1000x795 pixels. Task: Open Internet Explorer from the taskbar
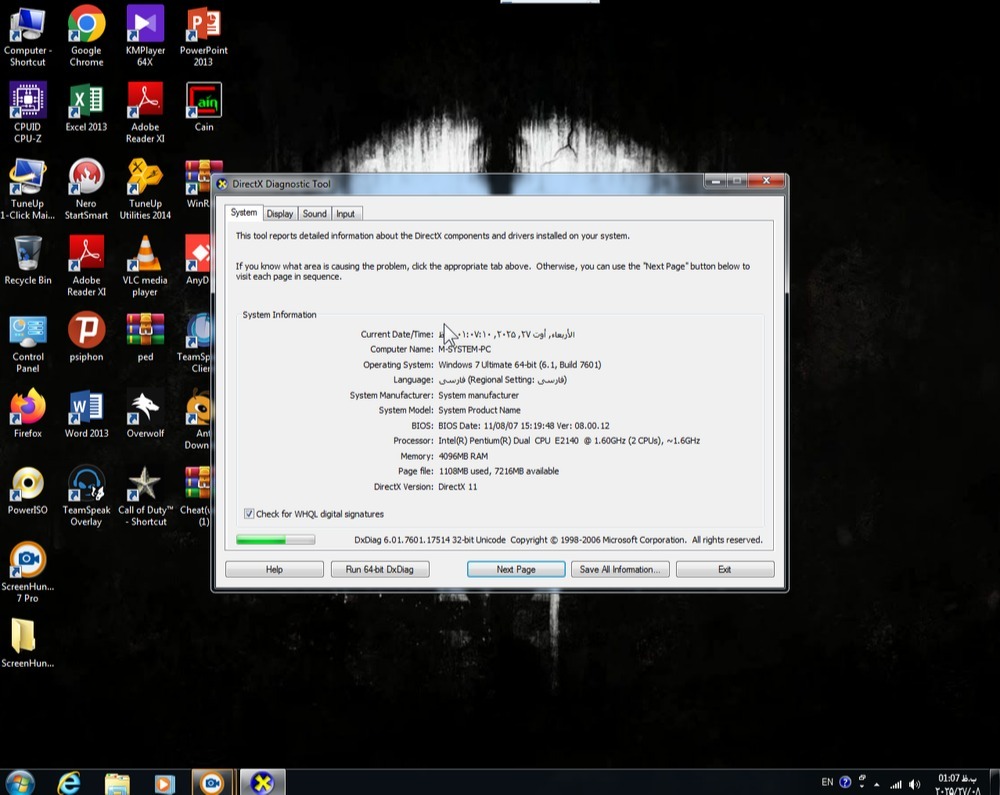(69, 782)
